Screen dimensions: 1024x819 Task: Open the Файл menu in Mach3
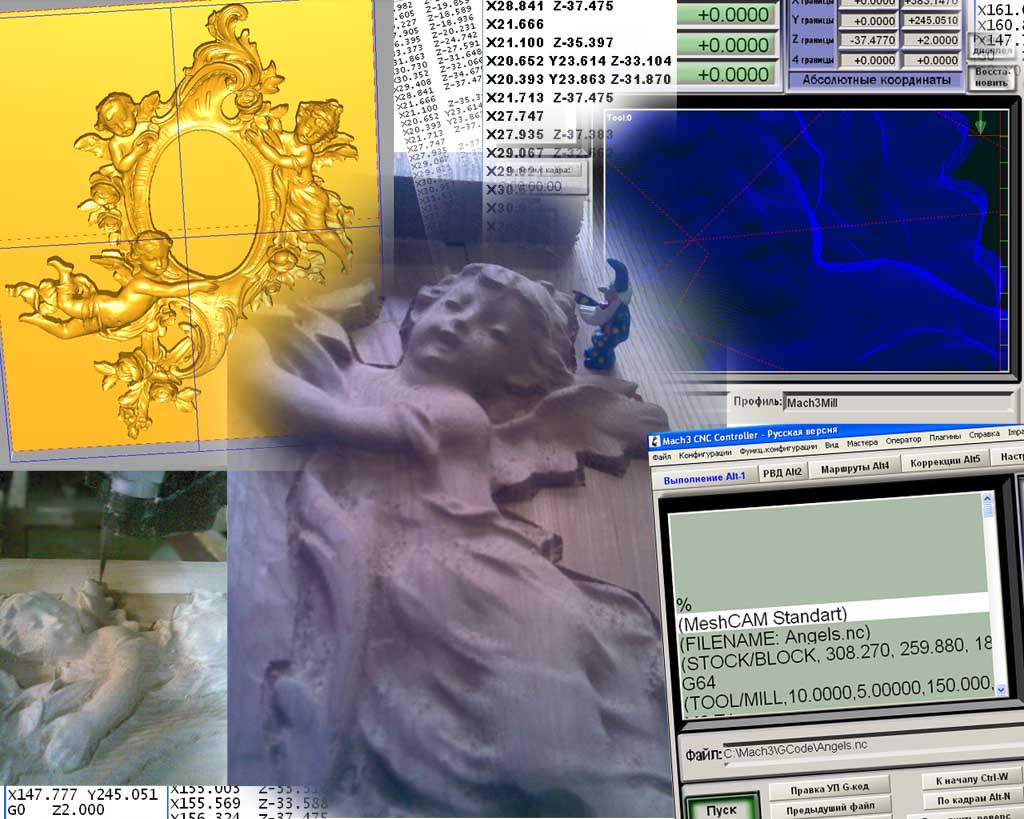[662, 457]
